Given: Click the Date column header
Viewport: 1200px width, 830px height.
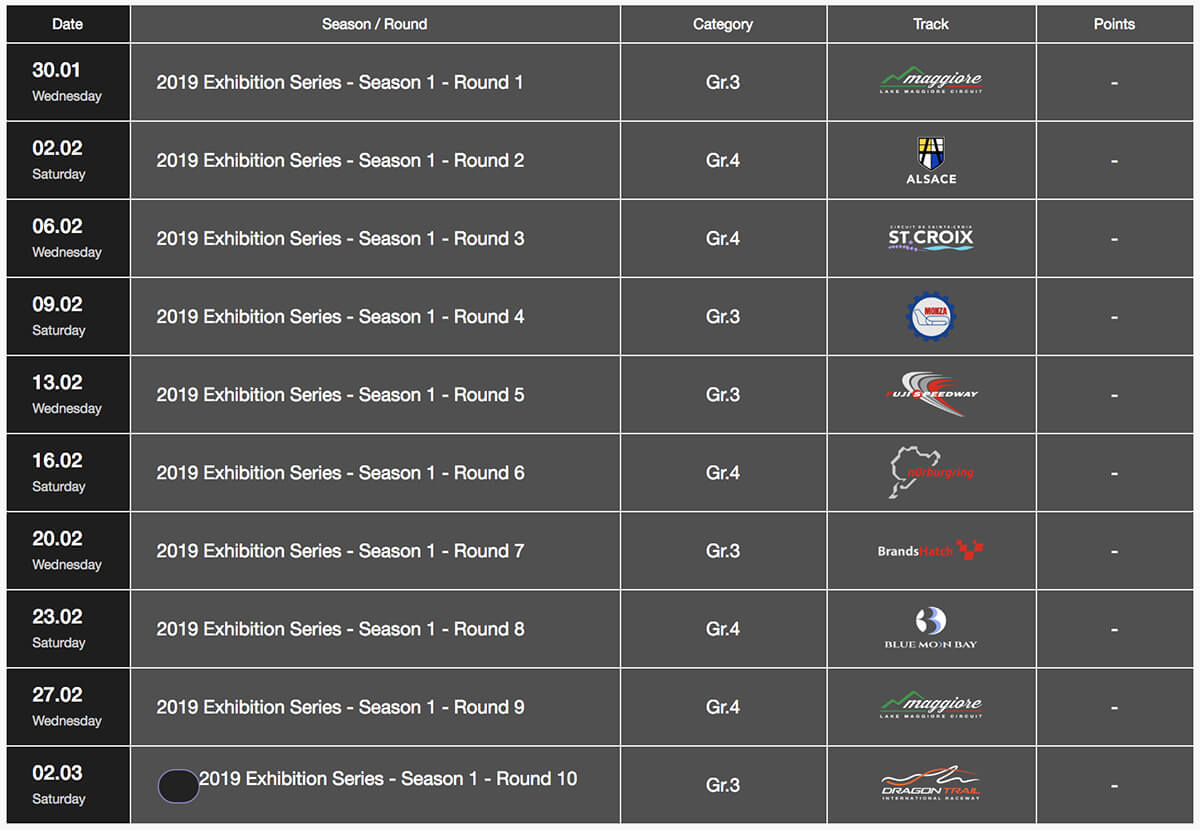Looking at the screenshot, I should click(68, 24).
